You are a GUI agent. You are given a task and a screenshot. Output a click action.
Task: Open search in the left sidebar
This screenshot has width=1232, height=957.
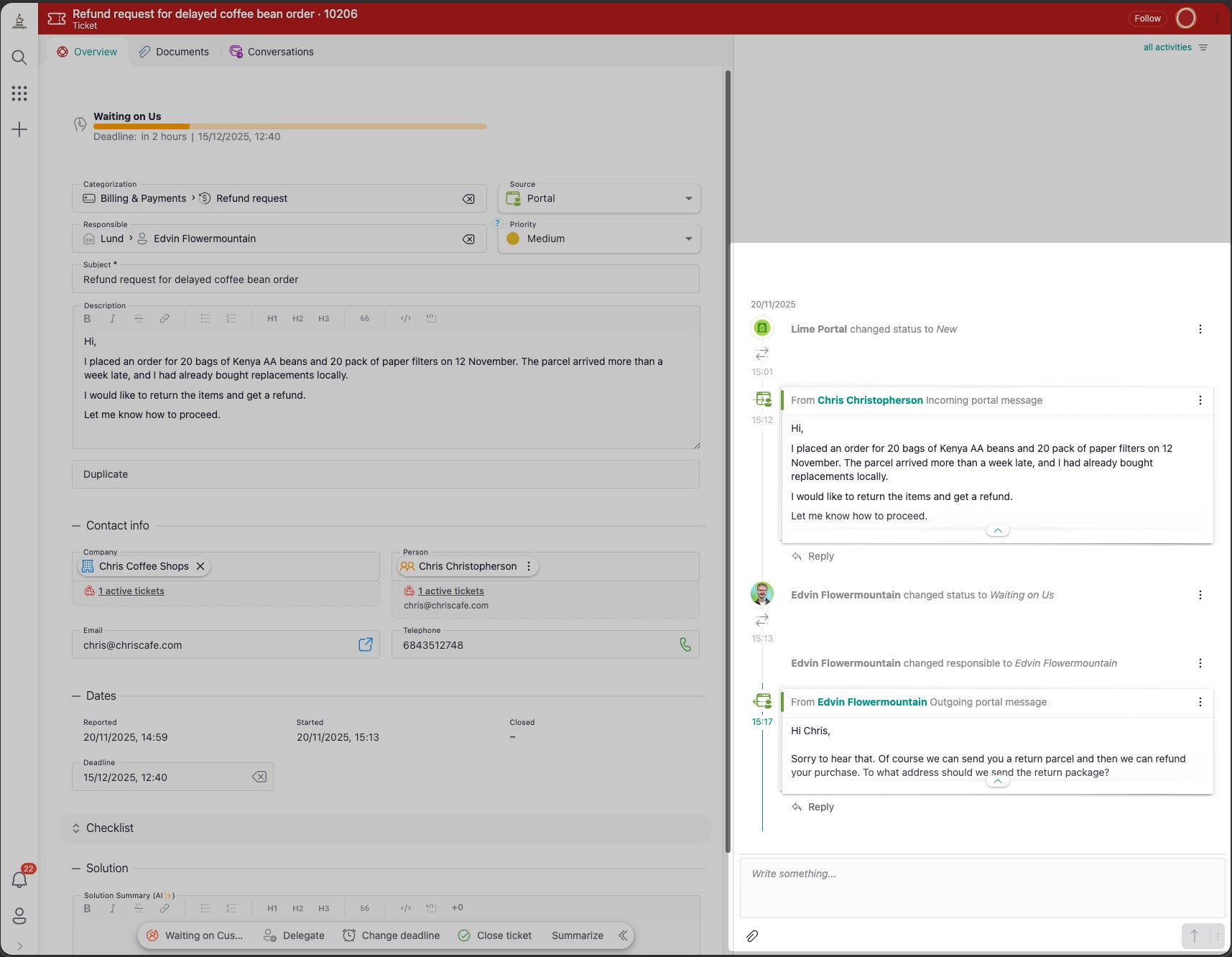point(19,57)
